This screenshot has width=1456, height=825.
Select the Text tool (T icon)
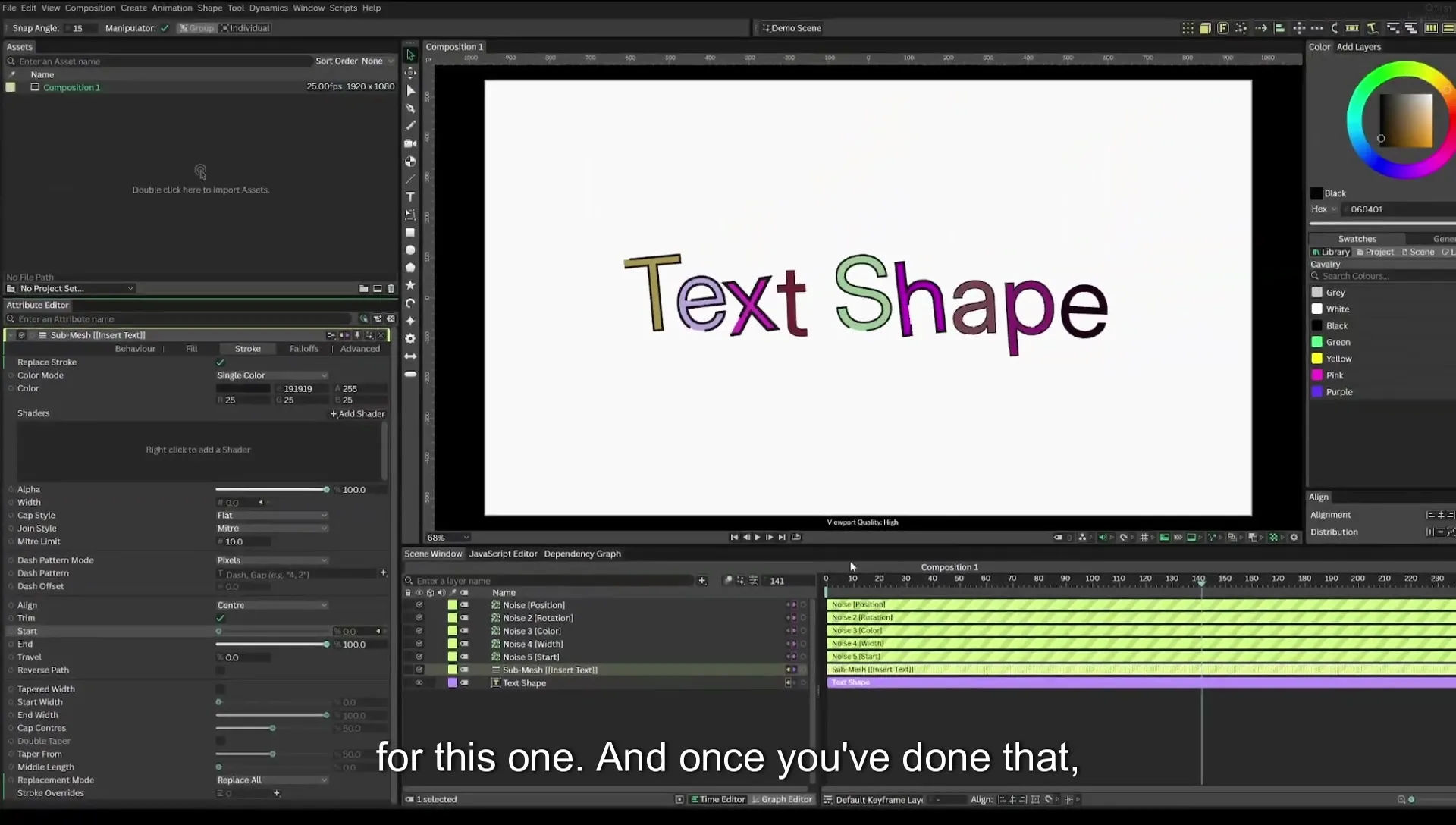[410, 196]
